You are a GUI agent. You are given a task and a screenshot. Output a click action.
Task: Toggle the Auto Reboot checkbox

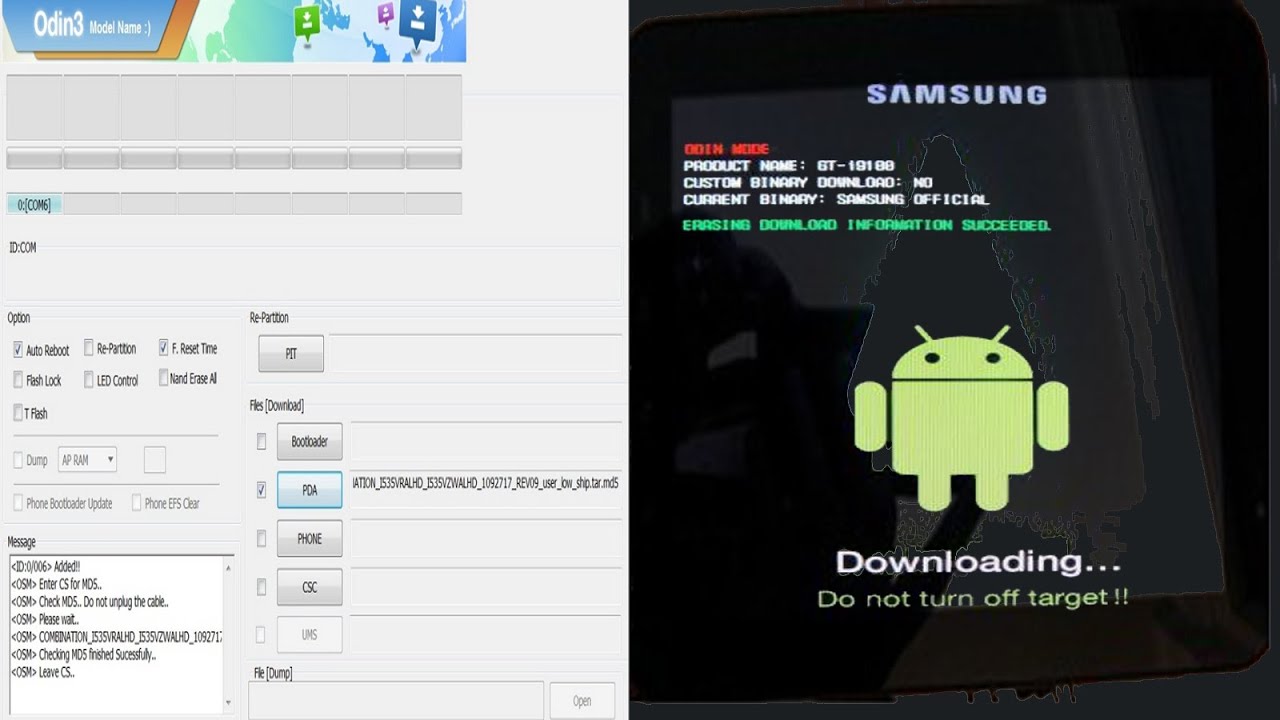(18, 350)
